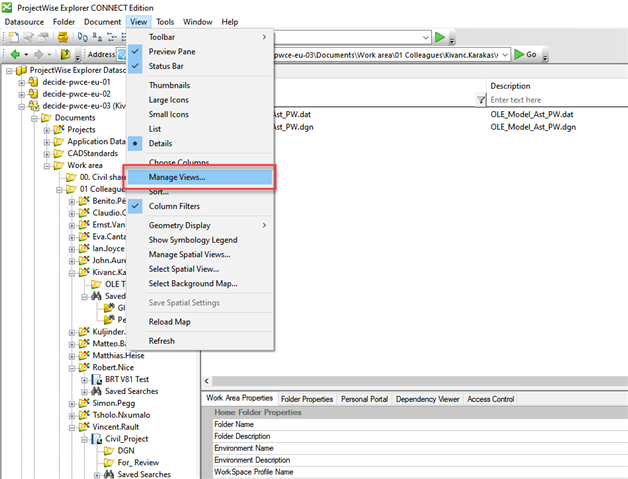Open the Tools menu

[165, 22]
